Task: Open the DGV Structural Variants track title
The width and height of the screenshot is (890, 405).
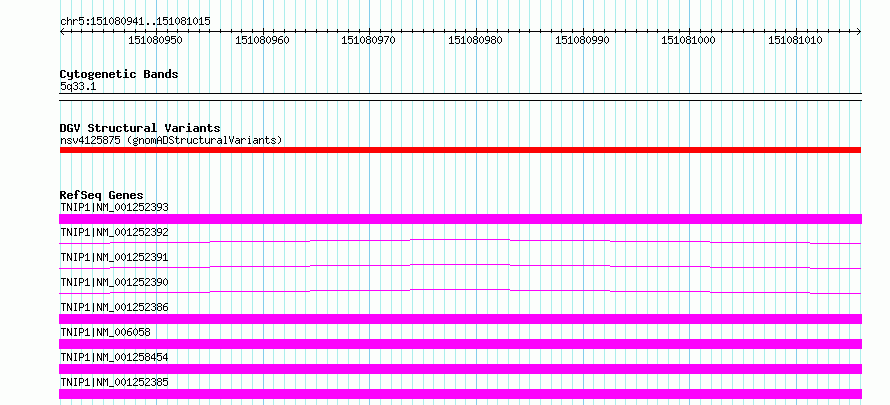Action: pos(140,128)
